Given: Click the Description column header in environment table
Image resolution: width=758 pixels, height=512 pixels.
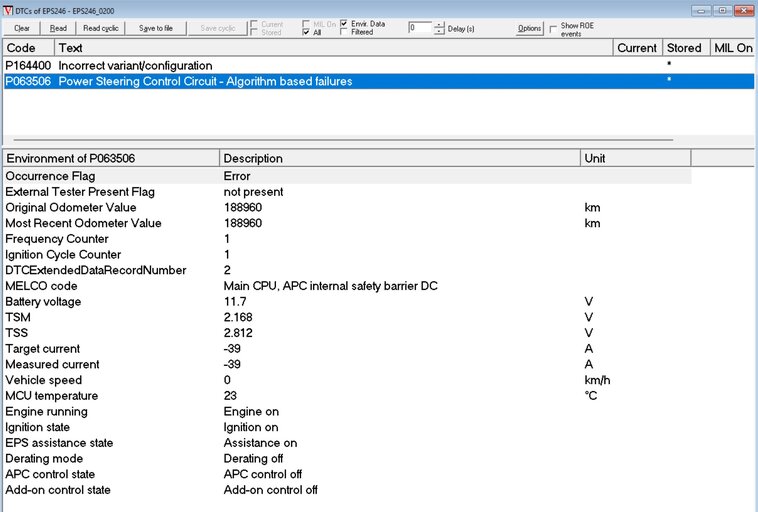Looking at the screenshot, I should (x=400, y=159).
